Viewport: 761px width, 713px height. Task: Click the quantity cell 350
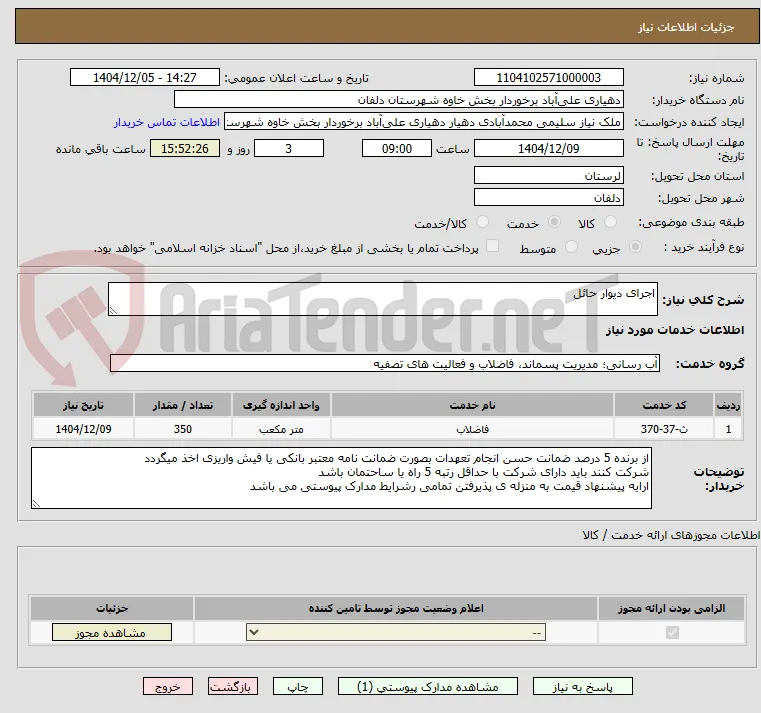pyautogui.click(x=182, y=429)
